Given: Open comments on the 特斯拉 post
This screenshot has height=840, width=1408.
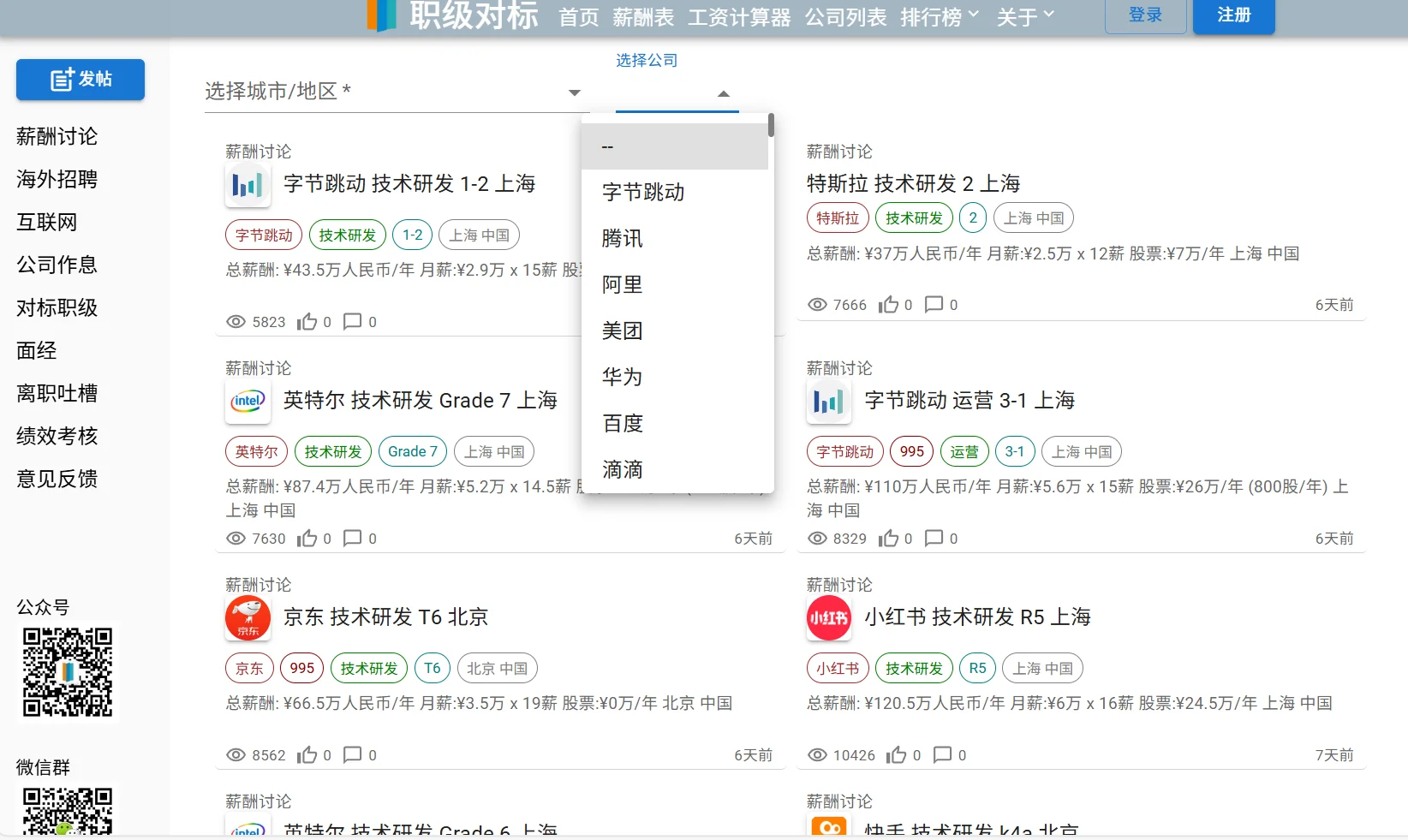Looking at the screenshot, I should (x=934, y=305).
